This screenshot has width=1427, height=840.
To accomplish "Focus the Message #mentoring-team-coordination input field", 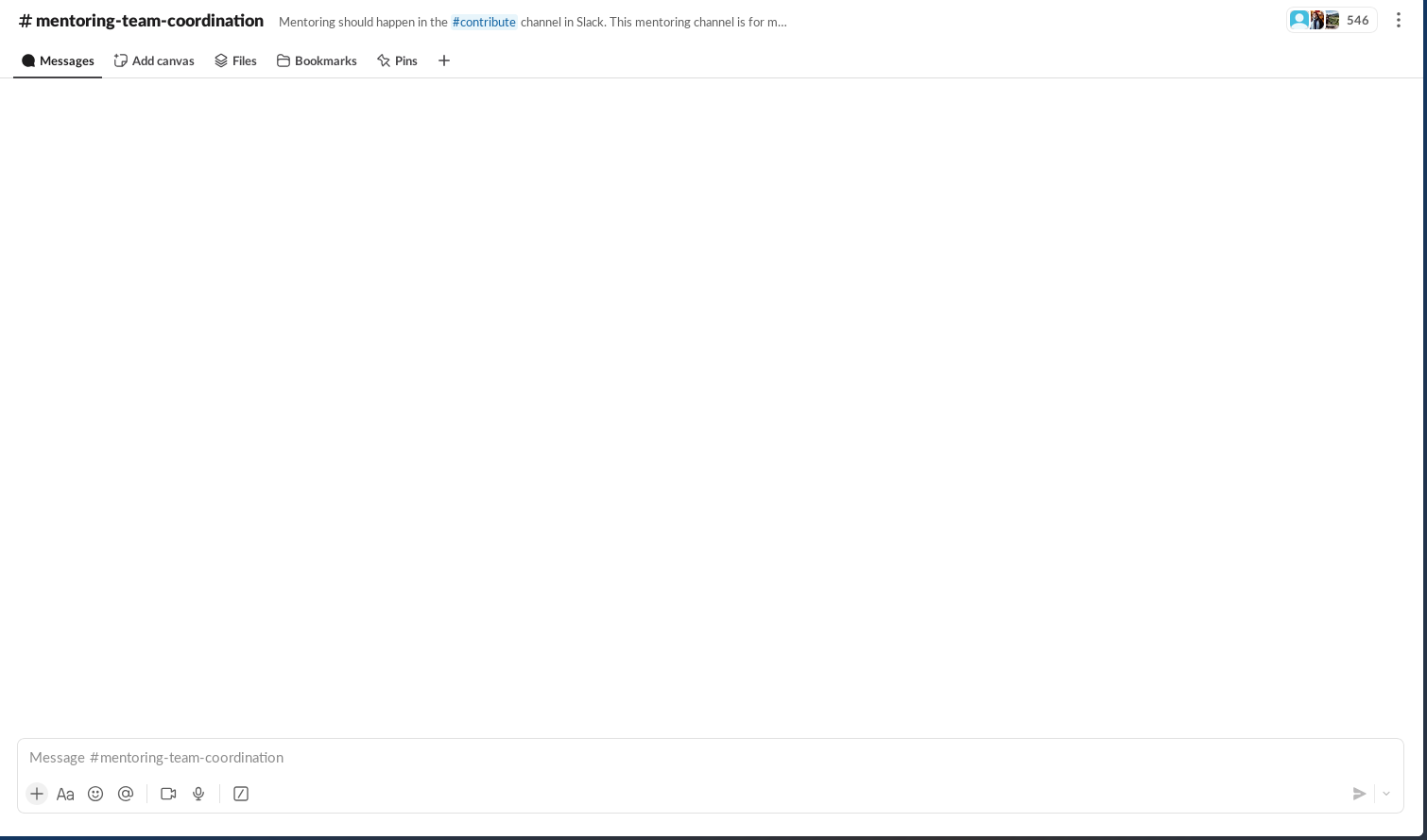I will 710,758.
